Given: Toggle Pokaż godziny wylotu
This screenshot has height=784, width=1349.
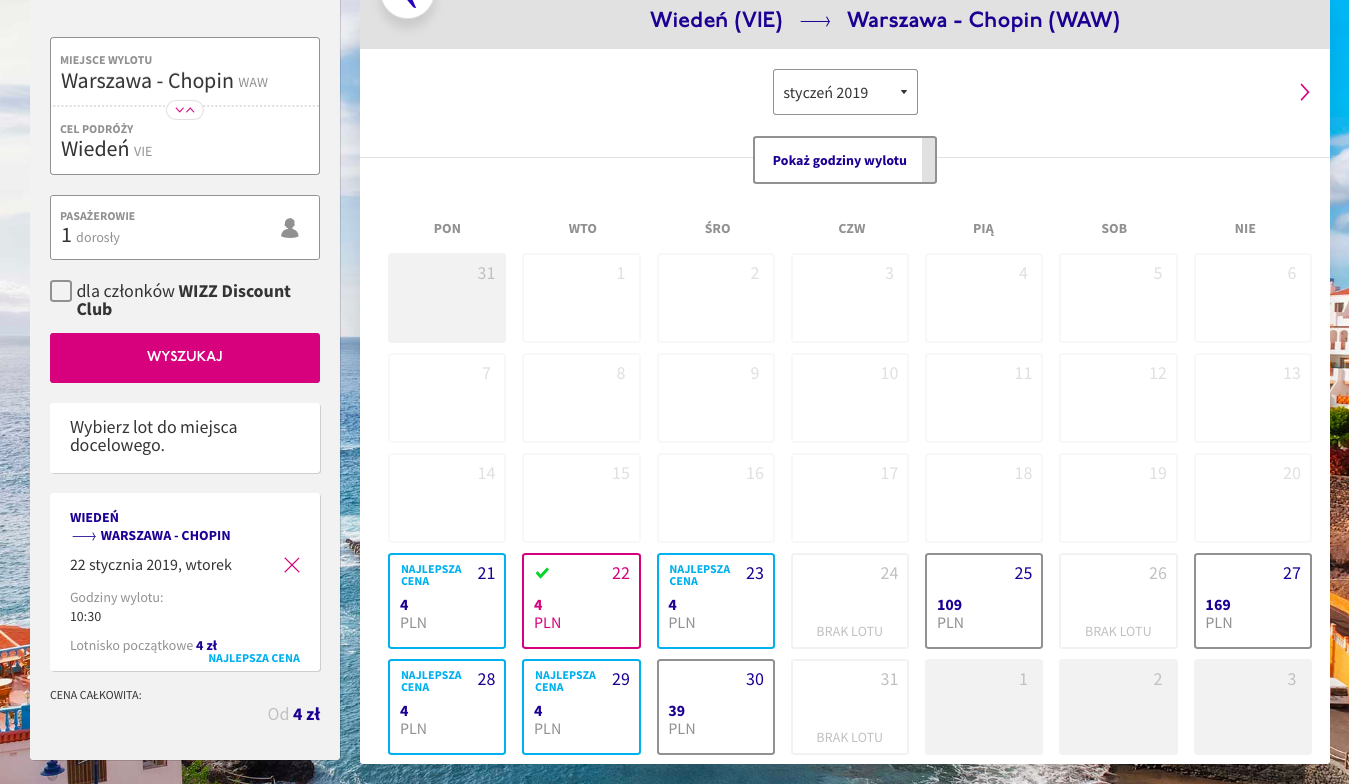Looking at the screenshot, I should tap(845, 160).
